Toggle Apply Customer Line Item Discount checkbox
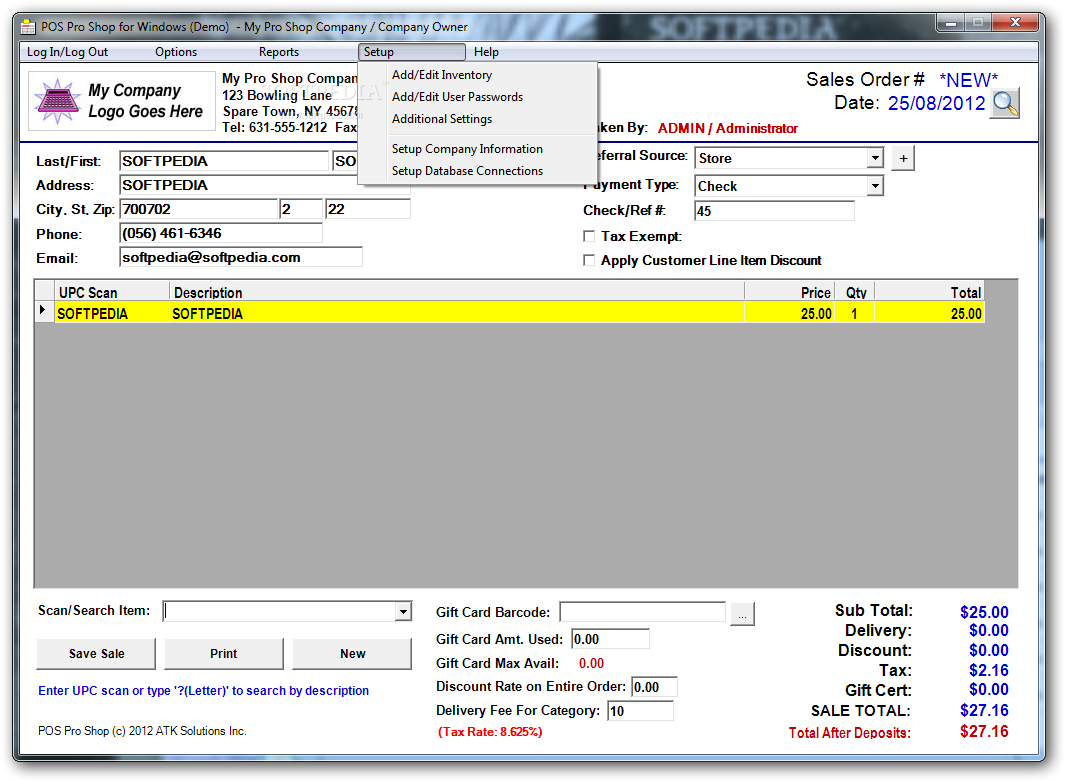This screenshot has width=1066, height=782. (589, 260)
